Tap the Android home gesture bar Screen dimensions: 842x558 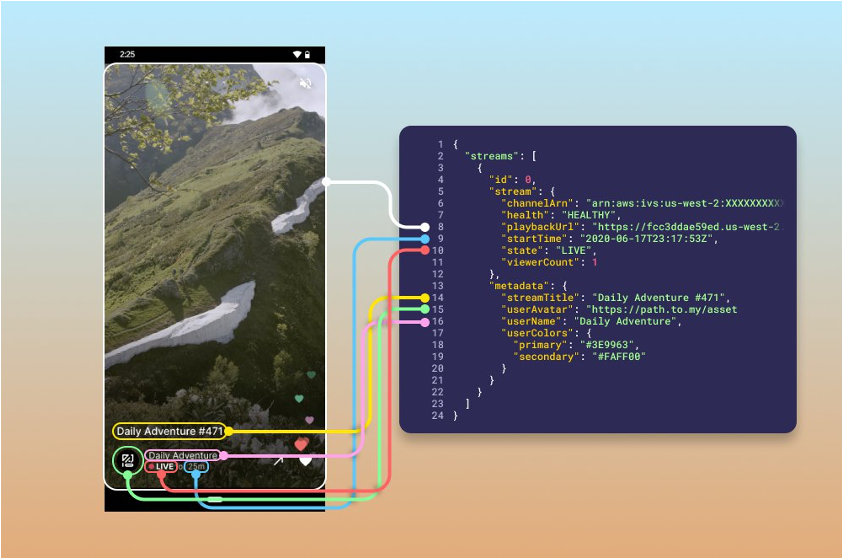click(x=215, y=499)
